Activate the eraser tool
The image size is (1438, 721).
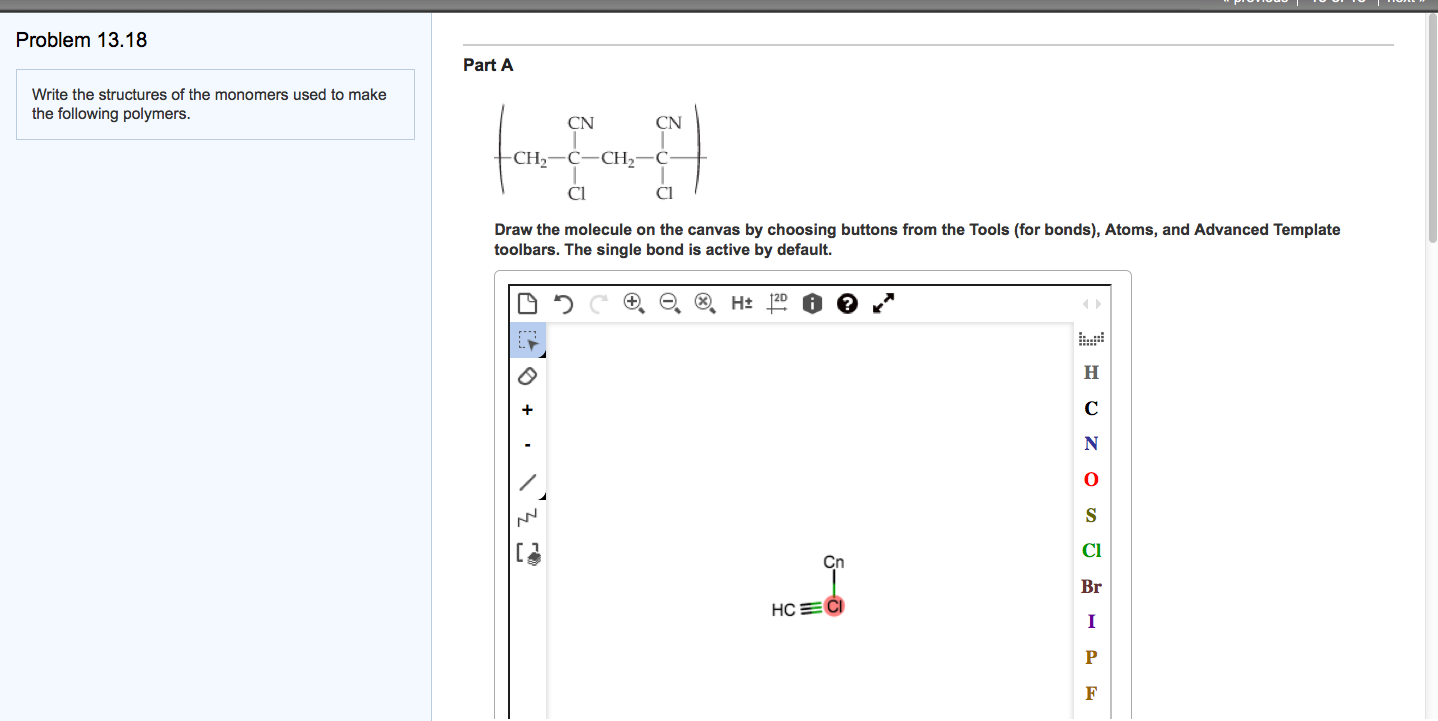[x=528, y=375]
